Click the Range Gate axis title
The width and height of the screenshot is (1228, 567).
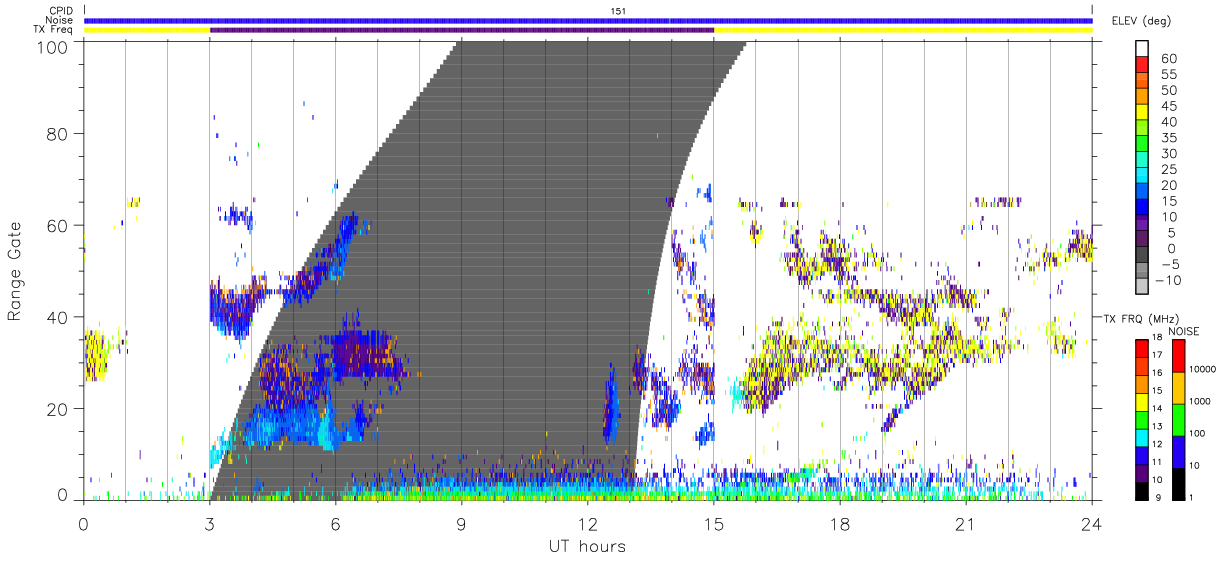click(x=15, y=271)
